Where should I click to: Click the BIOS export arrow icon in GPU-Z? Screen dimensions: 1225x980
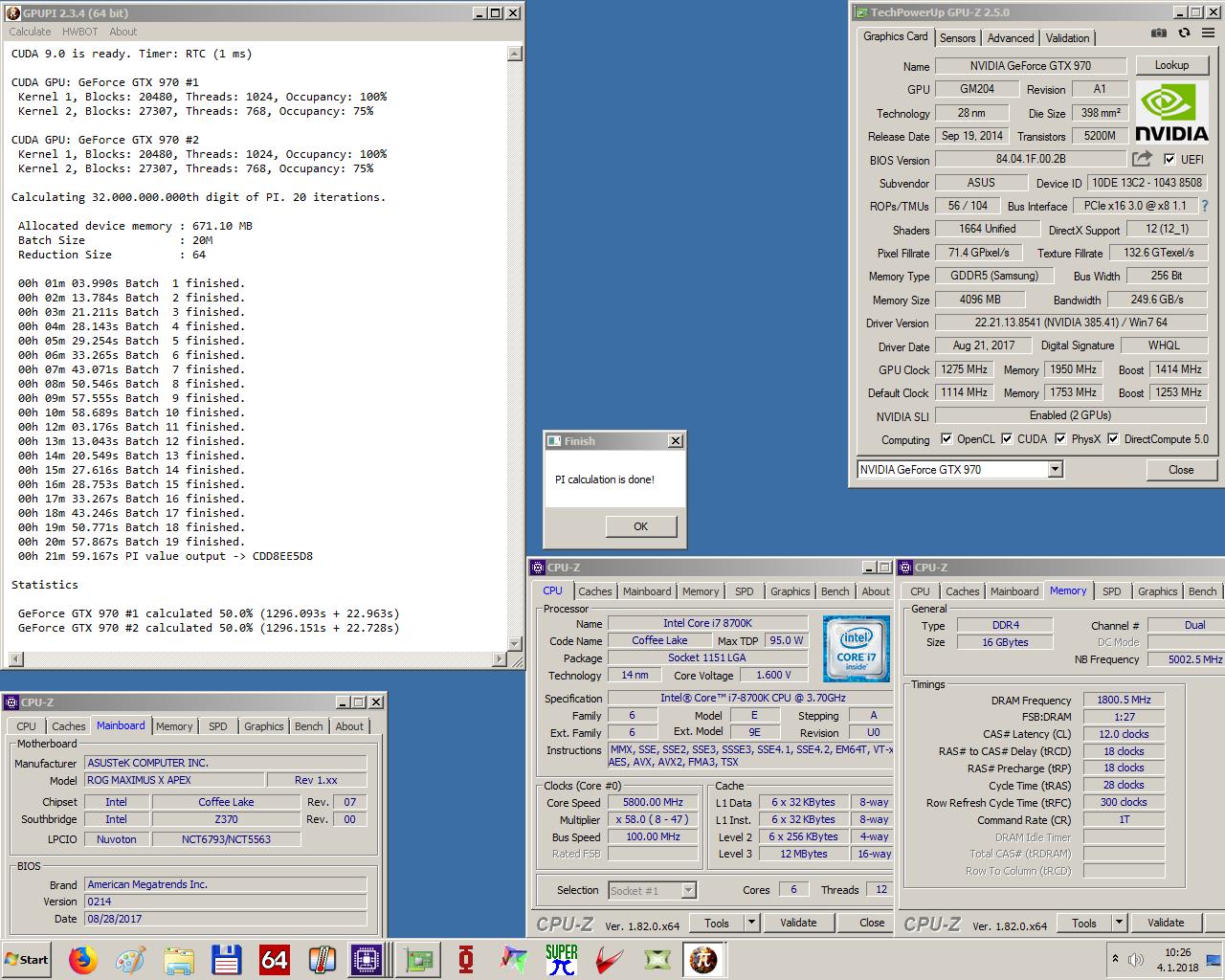[x=1142, y=159]
